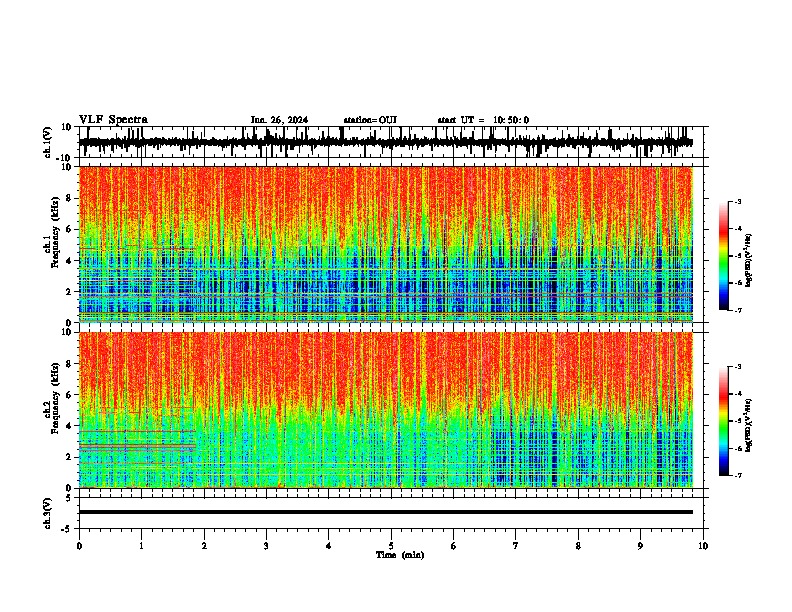
Task: Click the "-7" tick on ch.2 colorbar
Action: point(737,475)
